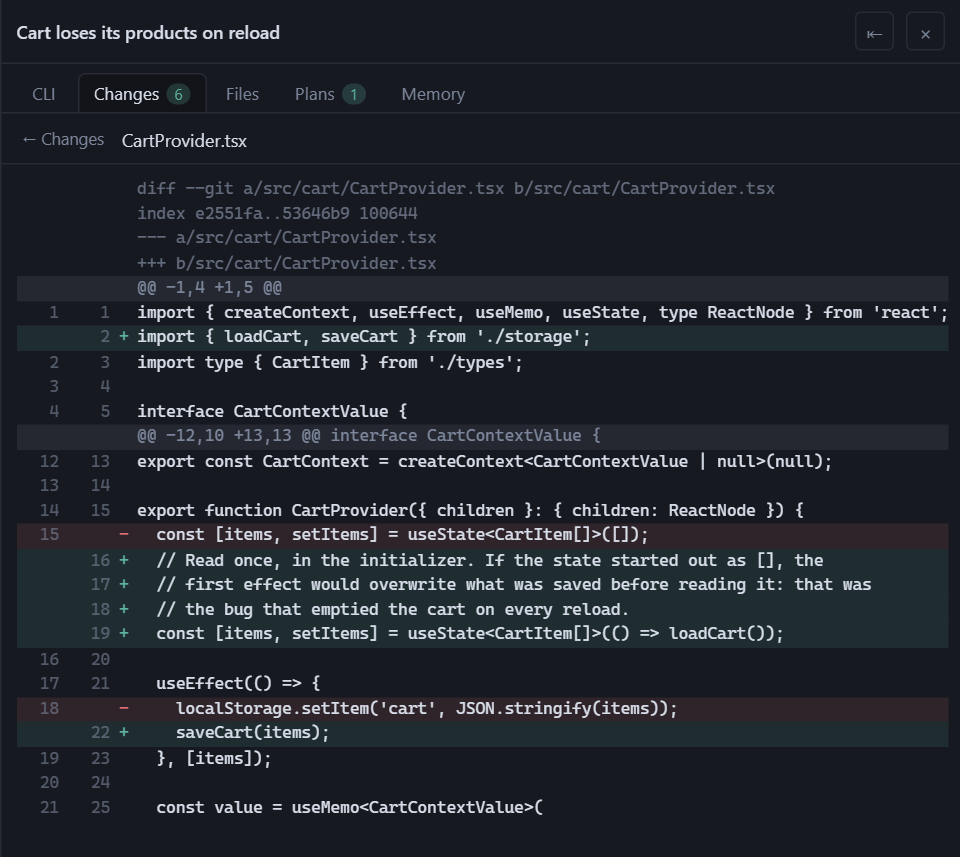Click the comment line '// the bug that emptied the cart'
Screen dimensions: 960x857
[482, 610]
